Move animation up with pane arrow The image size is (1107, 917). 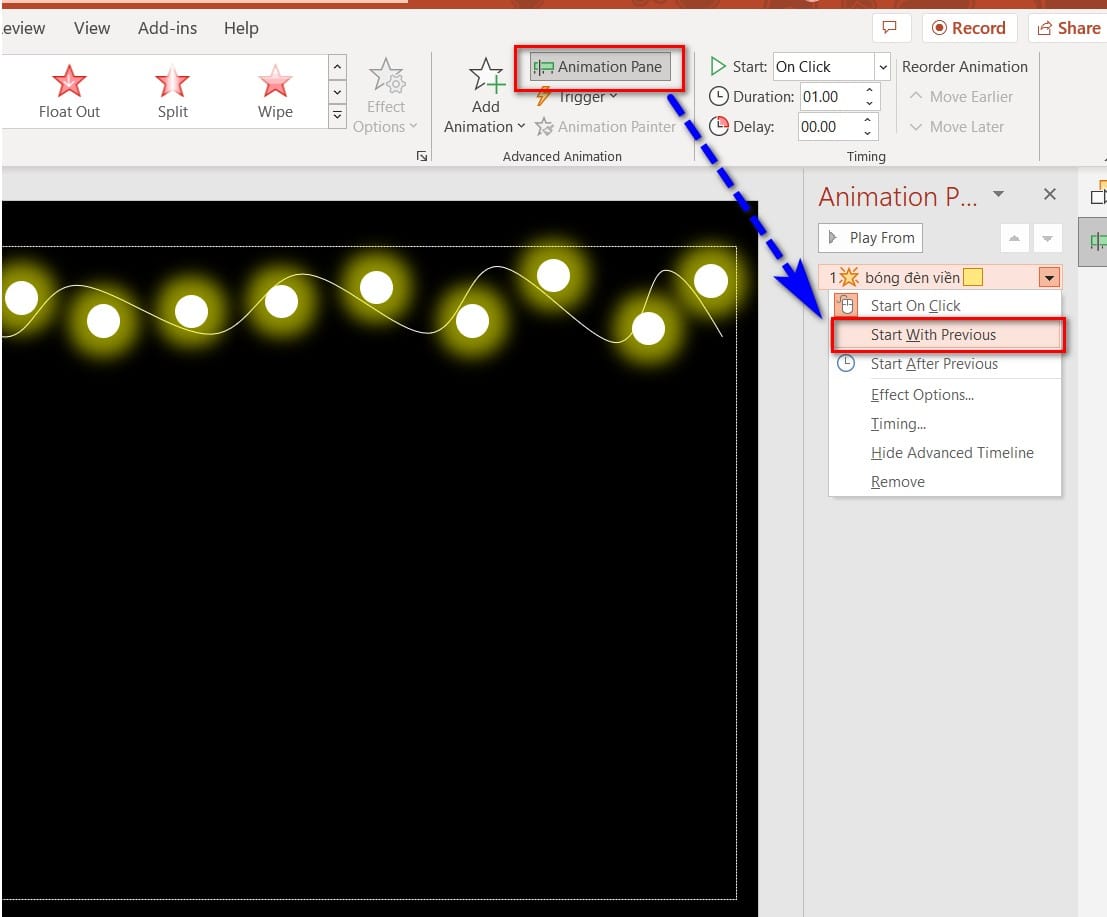[1014, 239]
